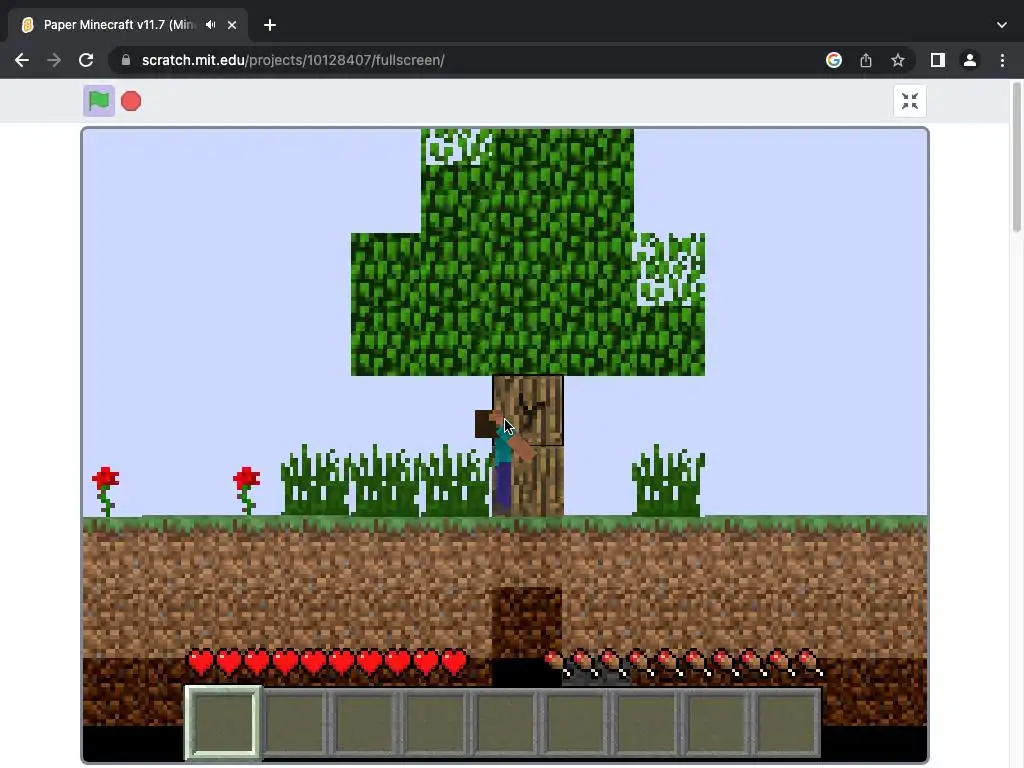Open a new browser tab
Viewport: 1024px width, 768px height.
(270, 25)
